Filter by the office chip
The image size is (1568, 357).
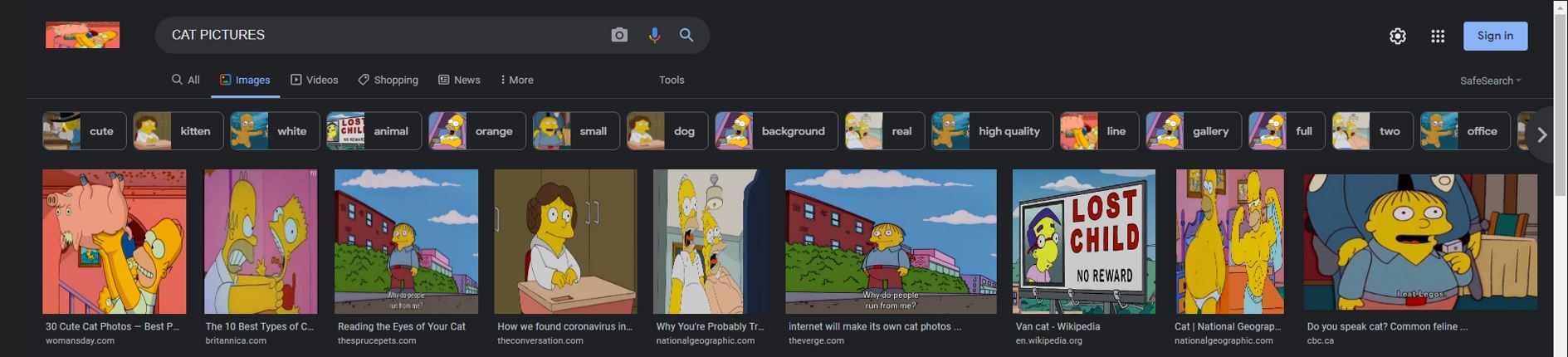tap(1465, 131)
